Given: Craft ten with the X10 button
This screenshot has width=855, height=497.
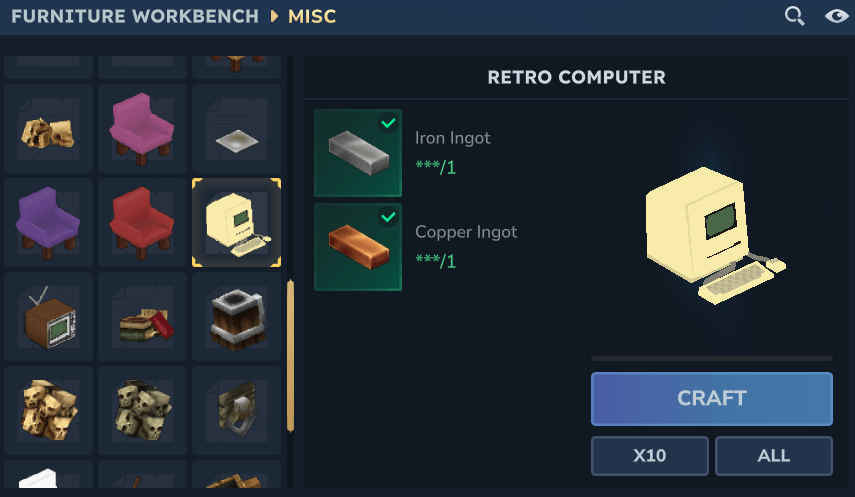Looking at the screenshot, I should [x=649, y=456].
